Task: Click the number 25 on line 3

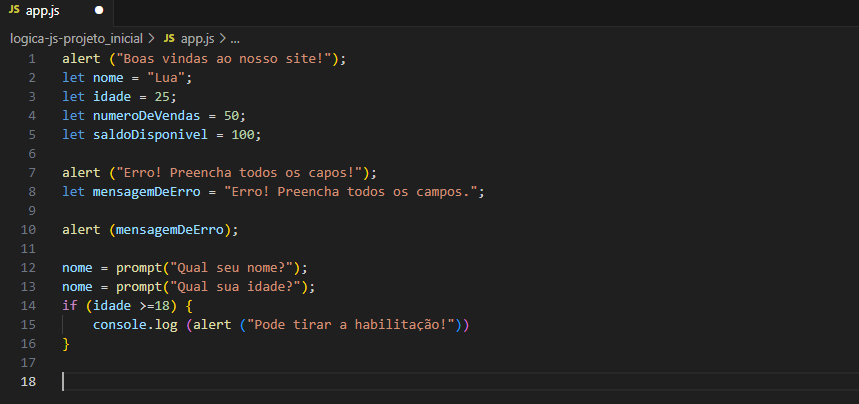Action: point(162,96)
